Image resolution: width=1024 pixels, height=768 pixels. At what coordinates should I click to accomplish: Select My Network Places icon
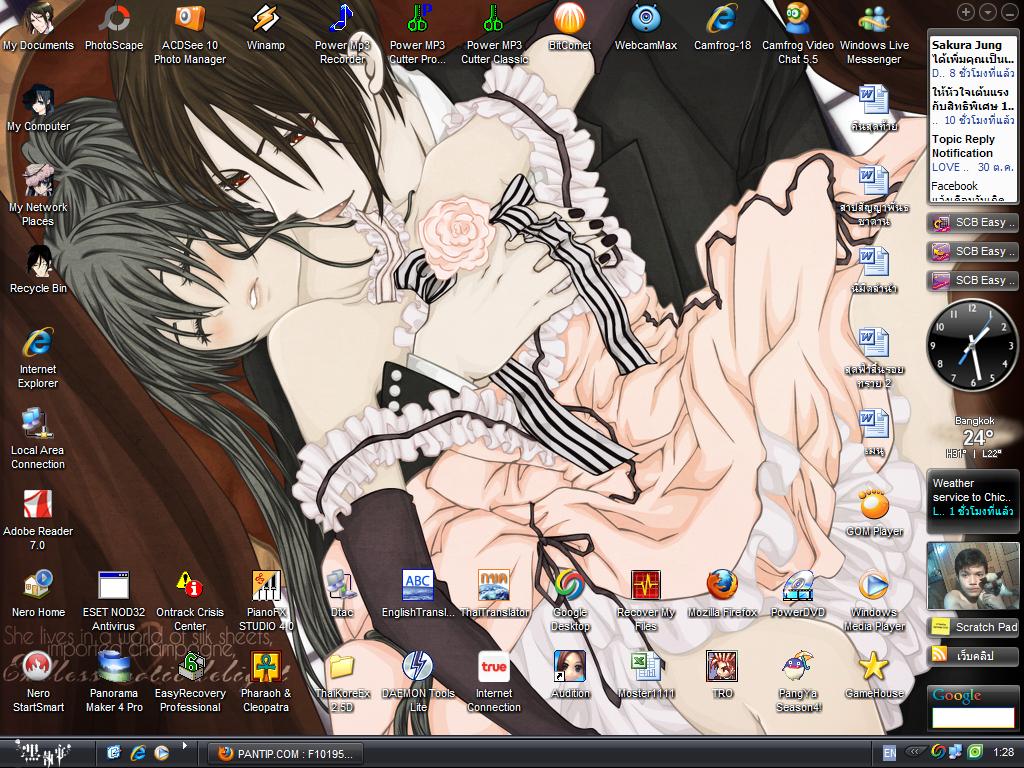pos(38,195)
